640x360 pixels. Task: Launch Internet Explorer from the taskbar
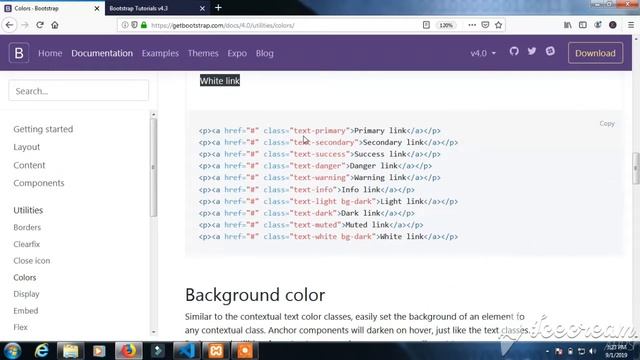42,351
